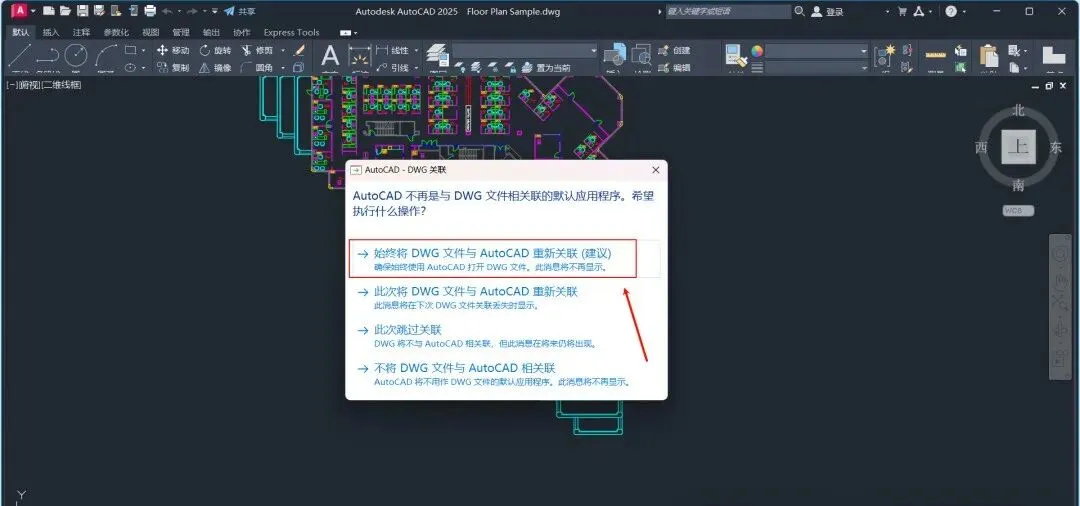
Task: Switch to the Express Tools ribbon tab
Action: pos(291,32)
